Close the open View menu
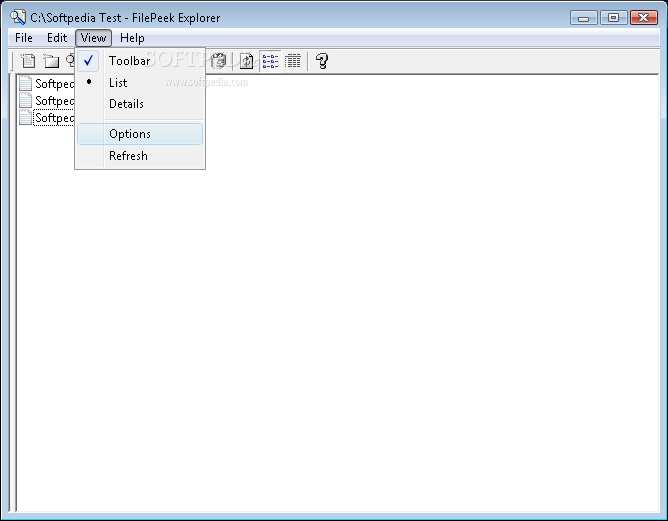This screenshot has width=668, height=521. (94, 38)
